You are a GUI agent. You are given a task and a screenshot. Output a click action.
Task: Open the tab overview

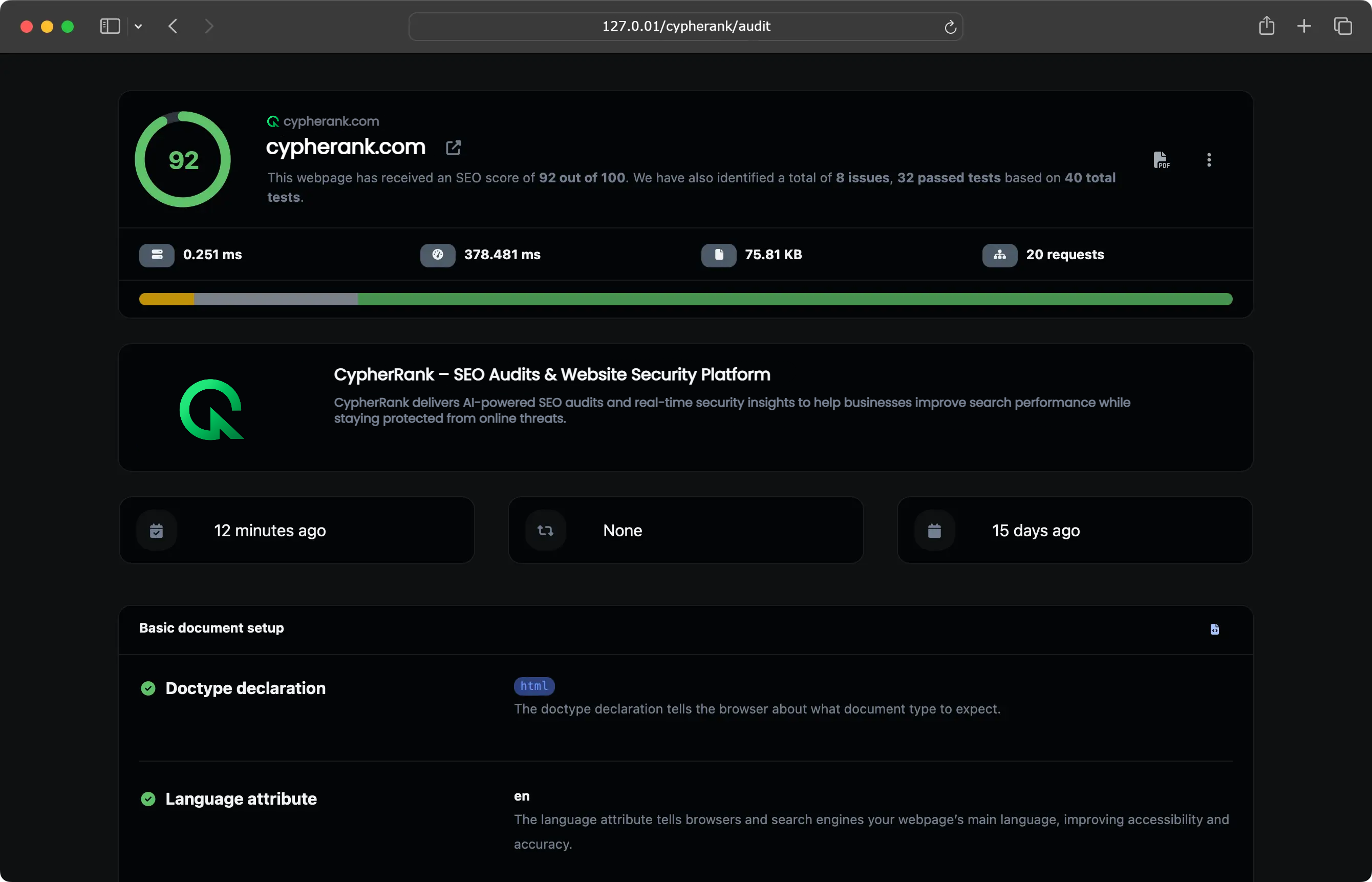pos(1343,26)
